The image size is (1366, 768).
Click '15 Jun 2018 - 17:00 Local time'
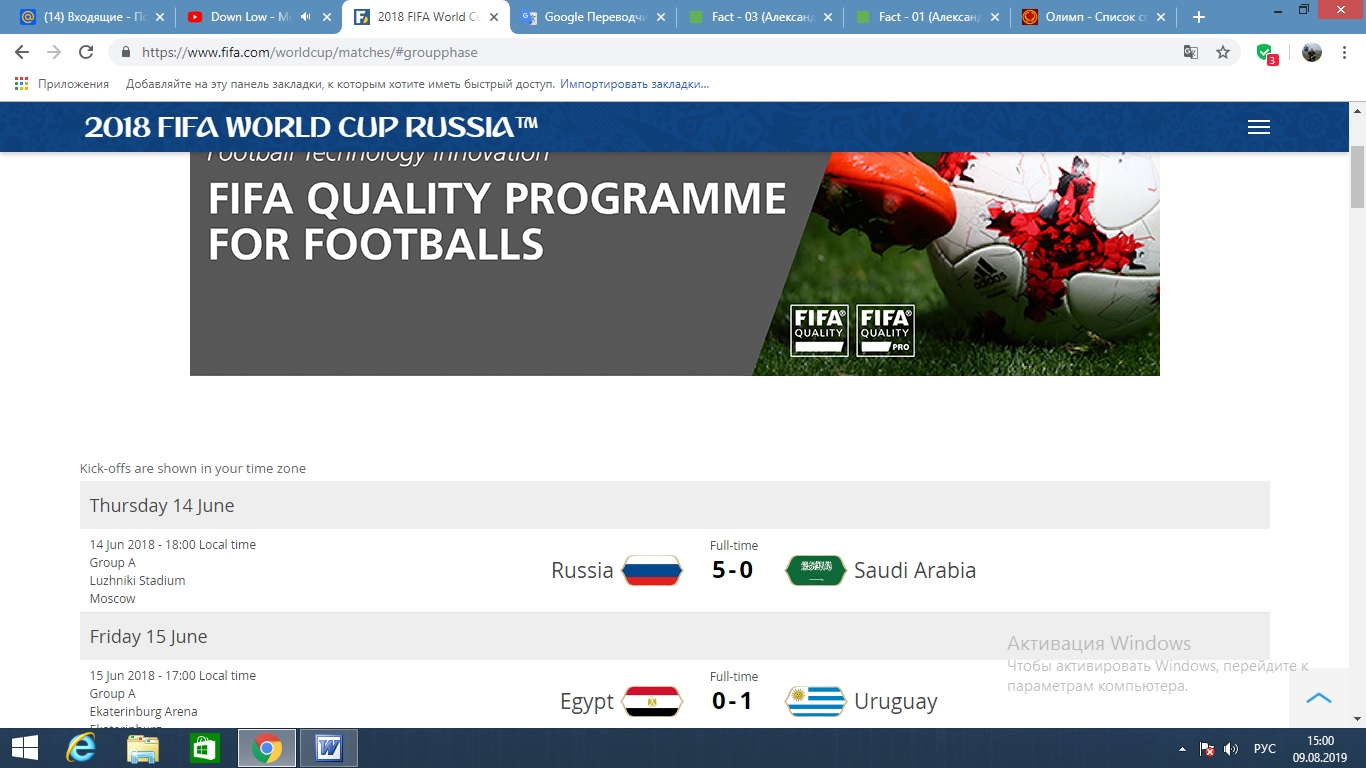(173, 676)
